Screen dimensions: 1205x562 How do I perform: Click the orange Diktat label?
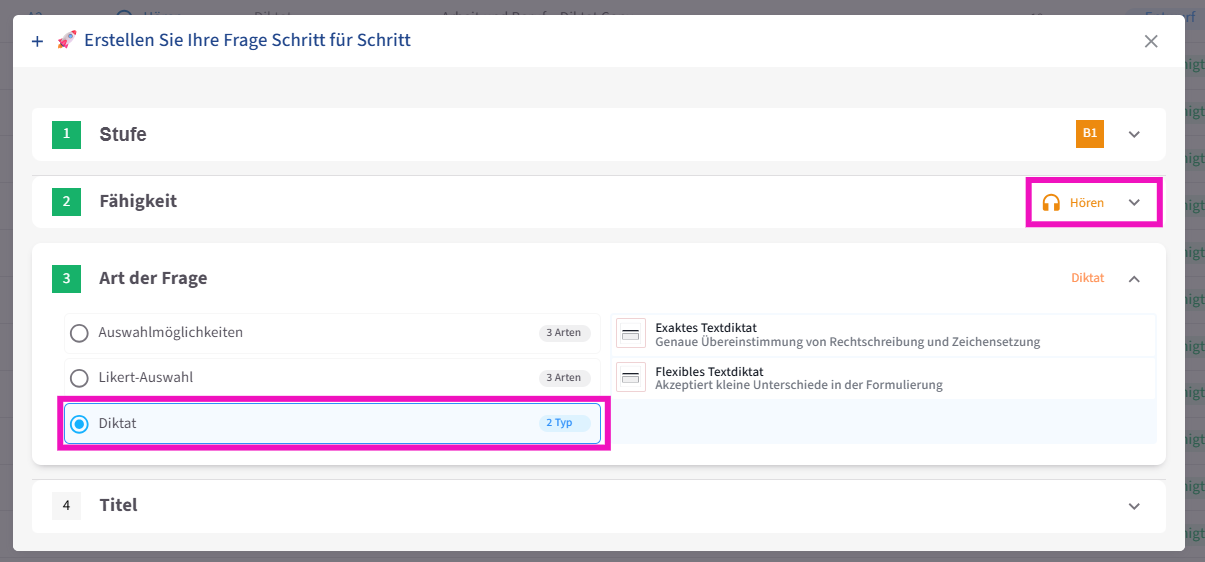coord(1087,278)
